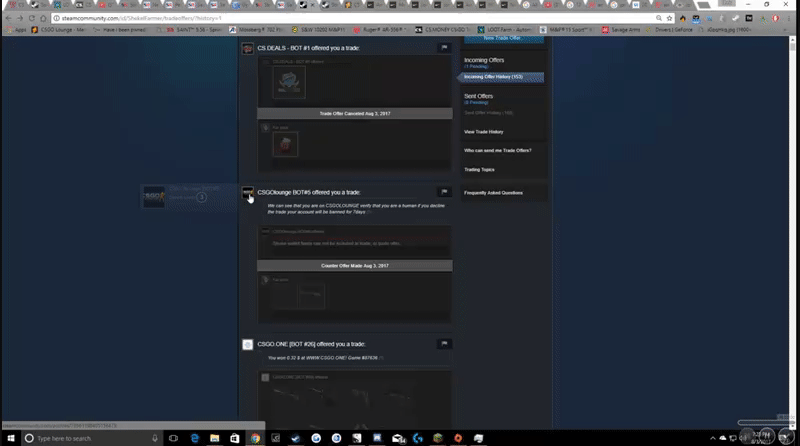The image size is (800, 446).
Task: Click the browser back arrow
Action: click(9, 18)
